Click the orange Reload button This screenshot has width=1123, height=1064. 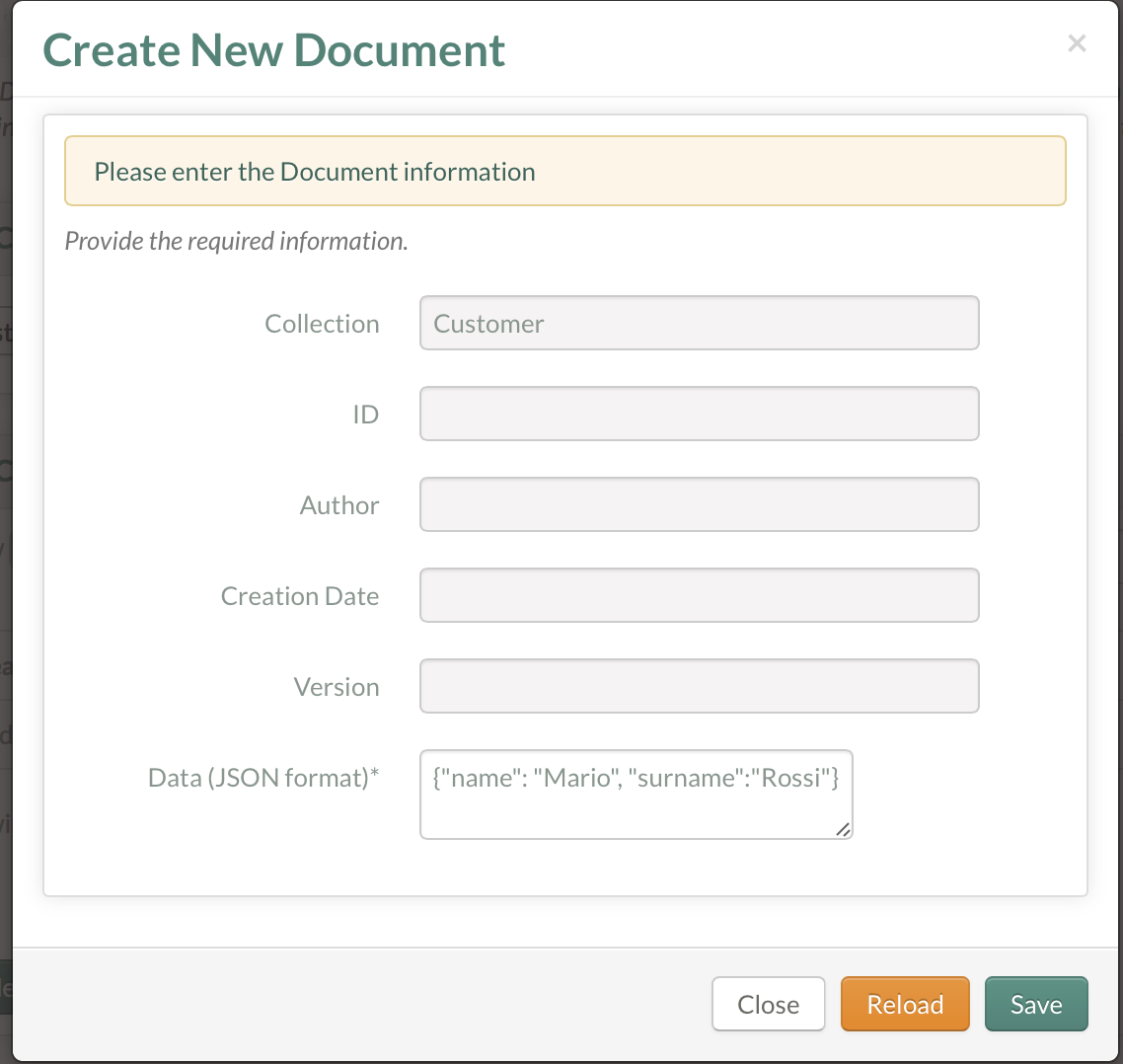point(905,1004)
